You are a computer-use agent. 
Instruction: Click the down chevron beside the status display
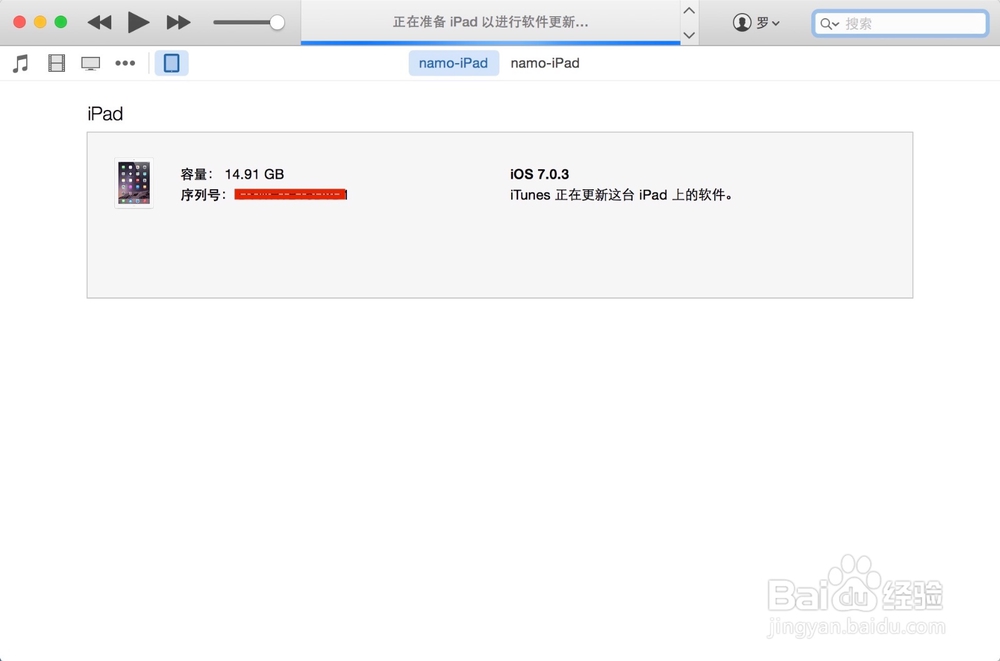(x=689, y=34)
